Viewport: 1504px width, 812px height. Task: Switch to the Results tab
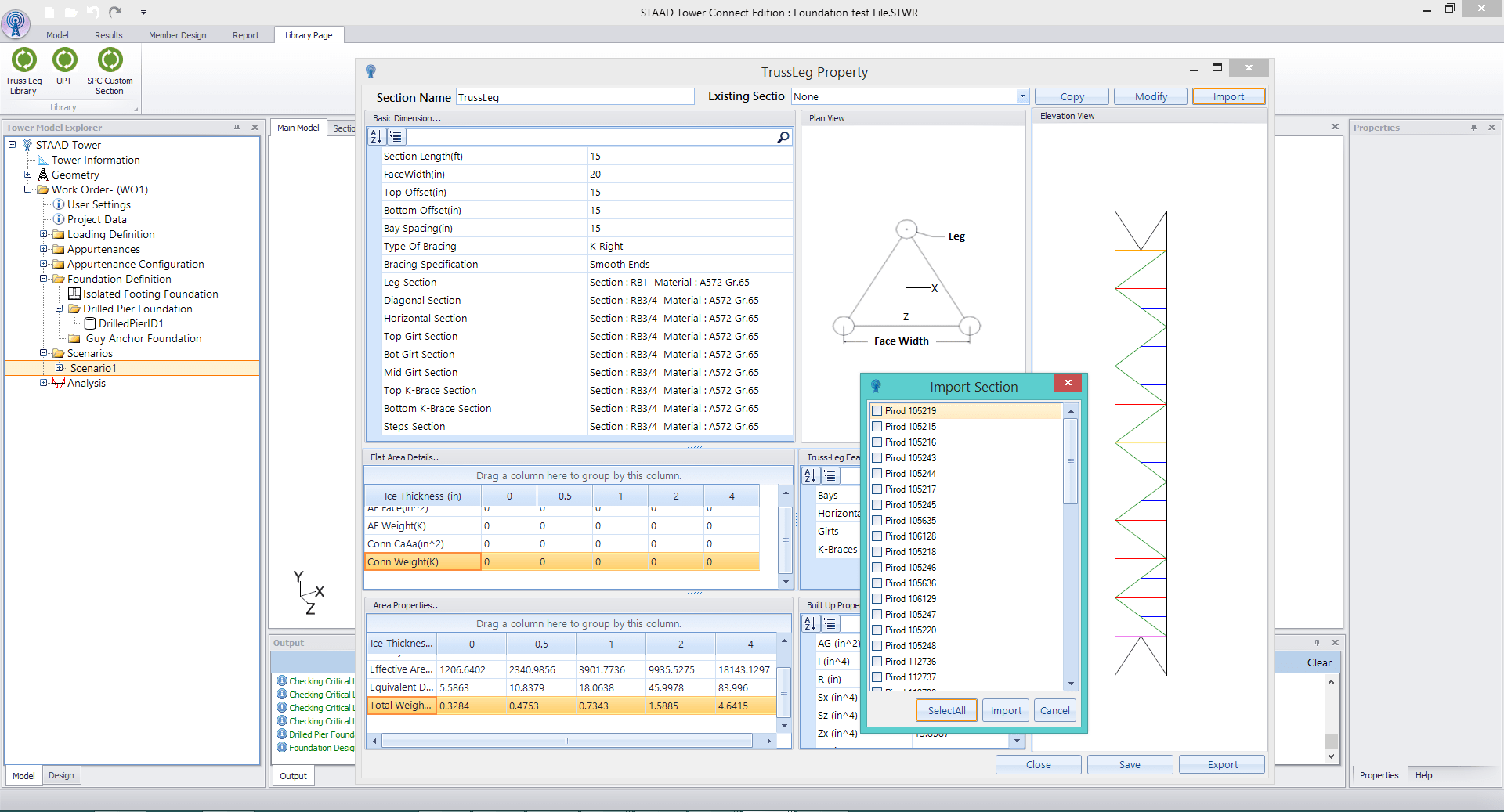pyautogui.click(x=109, y=35)
